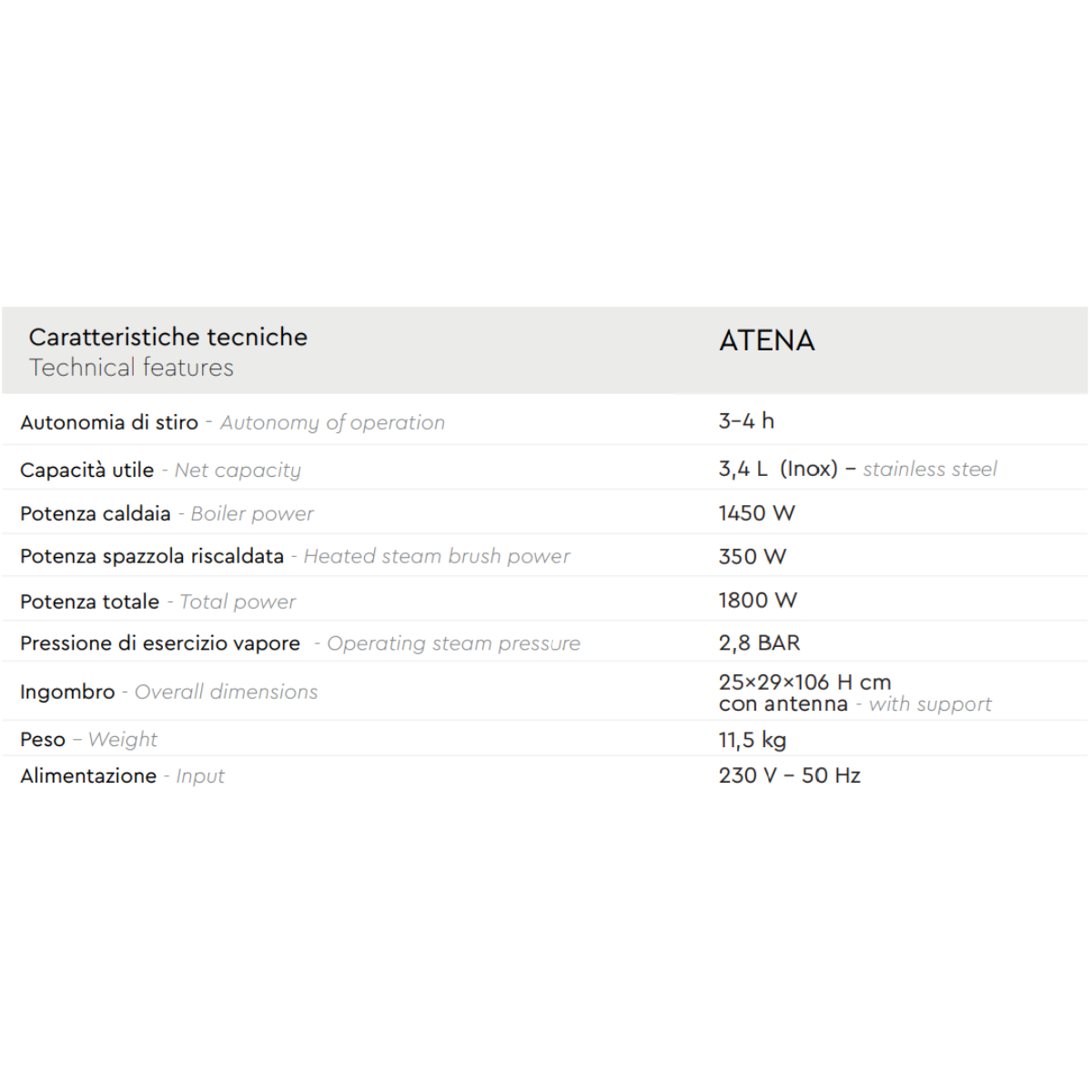Select the 'Peso' weight label
The image size is (1092, 1092).
43,739
